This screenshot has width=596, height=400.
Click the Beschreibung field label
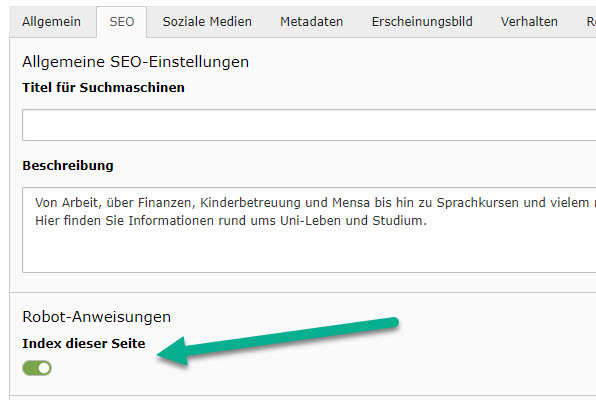click(x=68, y=165)
